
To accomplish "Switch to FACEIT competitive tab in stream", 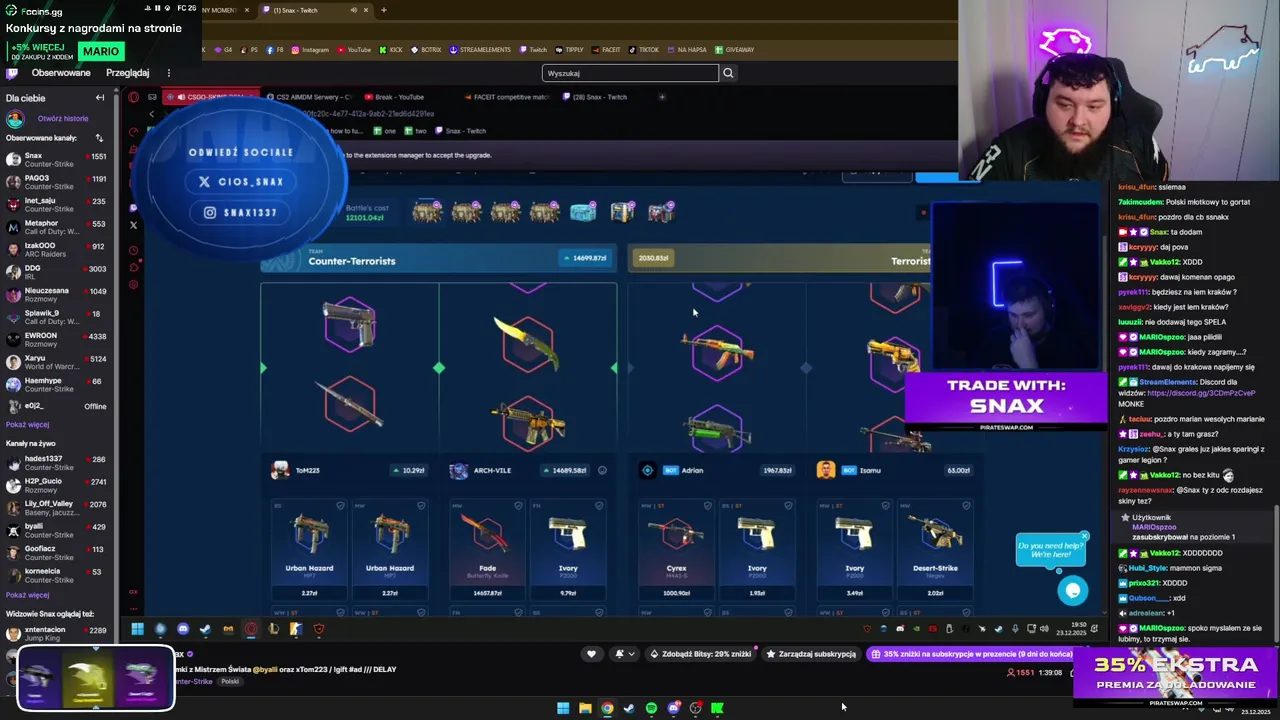I will click(508, 97).
